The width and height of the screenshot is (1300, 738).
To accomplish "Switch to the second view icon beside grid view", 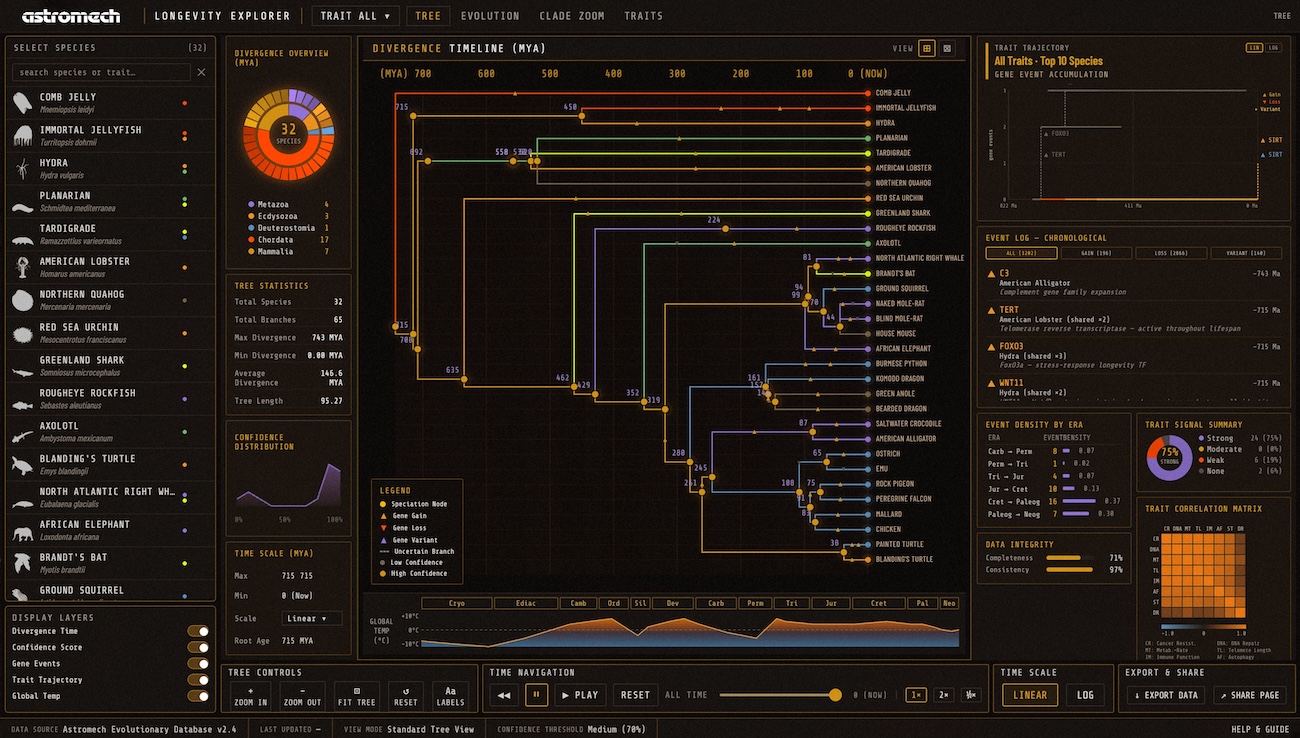I will click(x=947, y=48).
